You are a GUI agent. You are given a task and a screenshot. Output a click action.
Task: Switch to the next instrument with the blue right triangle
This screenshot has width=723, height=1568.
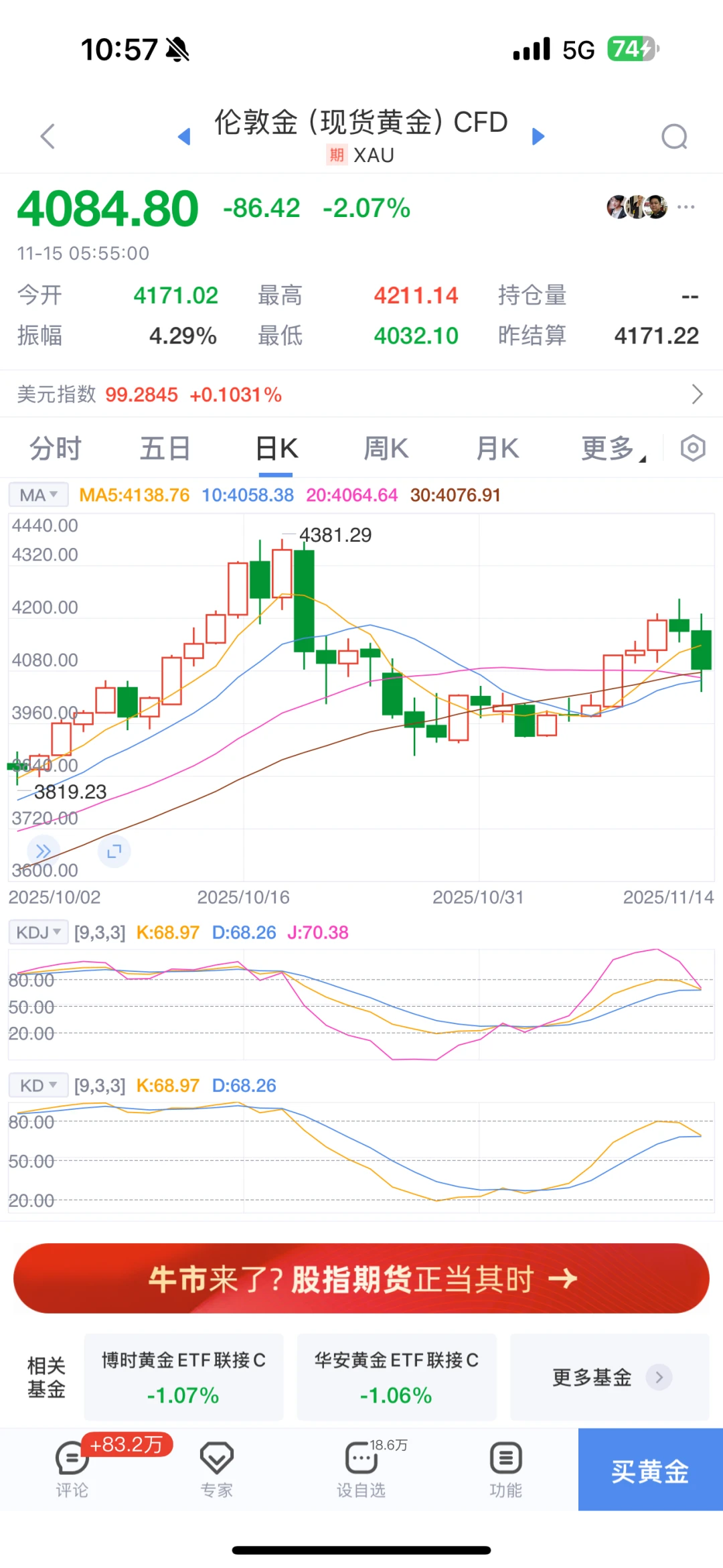pyautogui.click(x=538, y=137)
